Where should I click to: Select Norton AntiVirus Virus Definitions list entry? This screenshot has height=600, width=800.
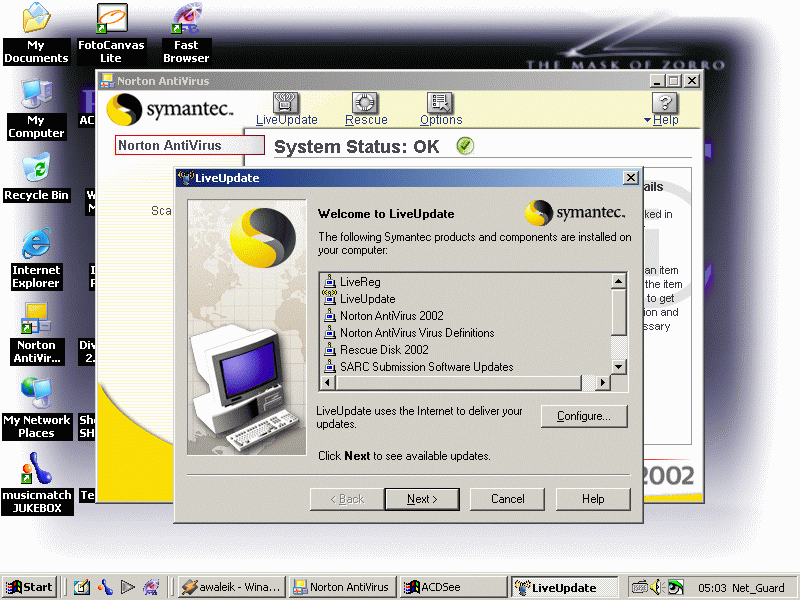(x=409, y=333)
